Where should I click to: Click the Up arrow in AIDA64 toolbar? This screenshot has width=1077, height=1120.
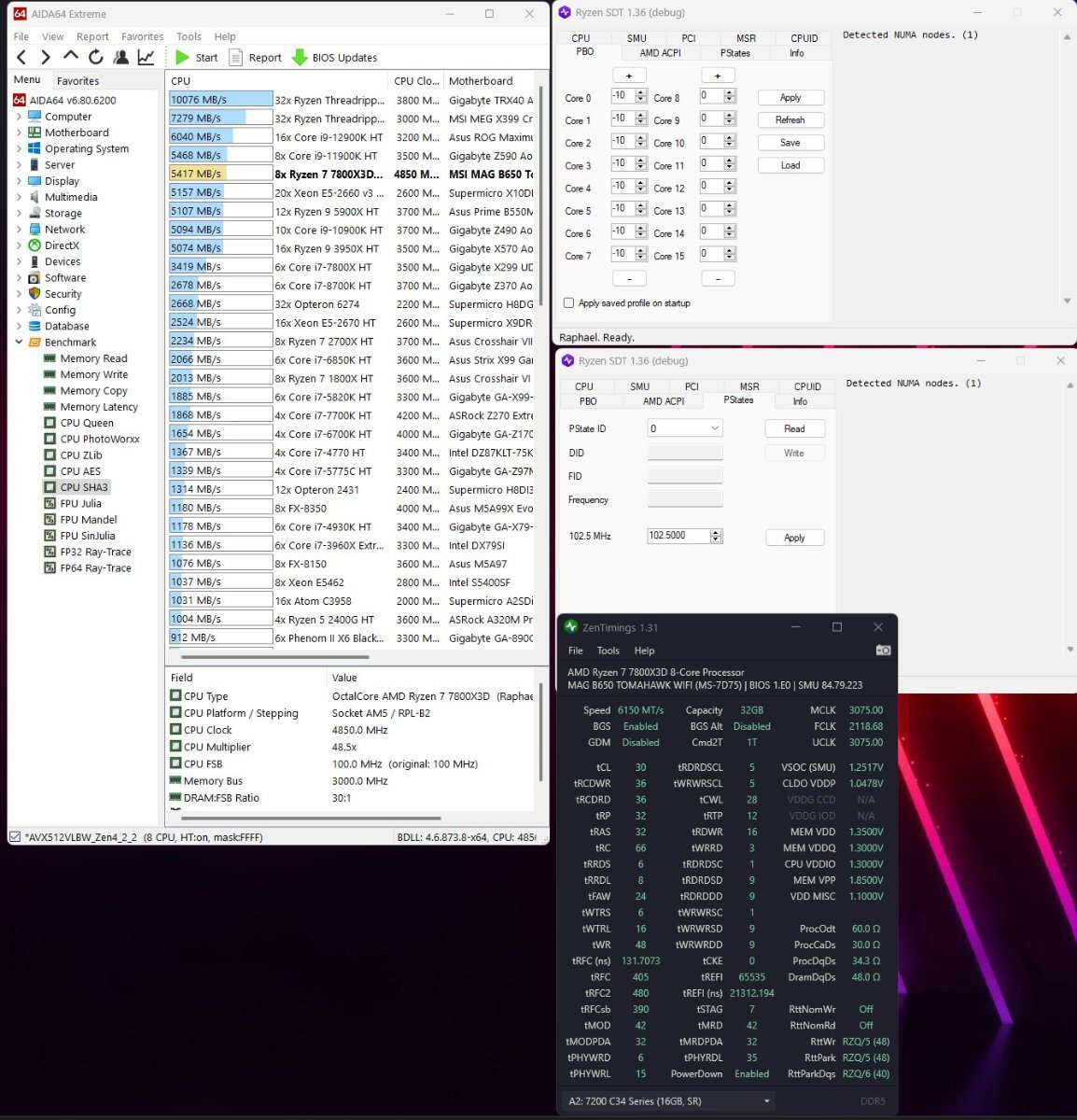point(70,58)
